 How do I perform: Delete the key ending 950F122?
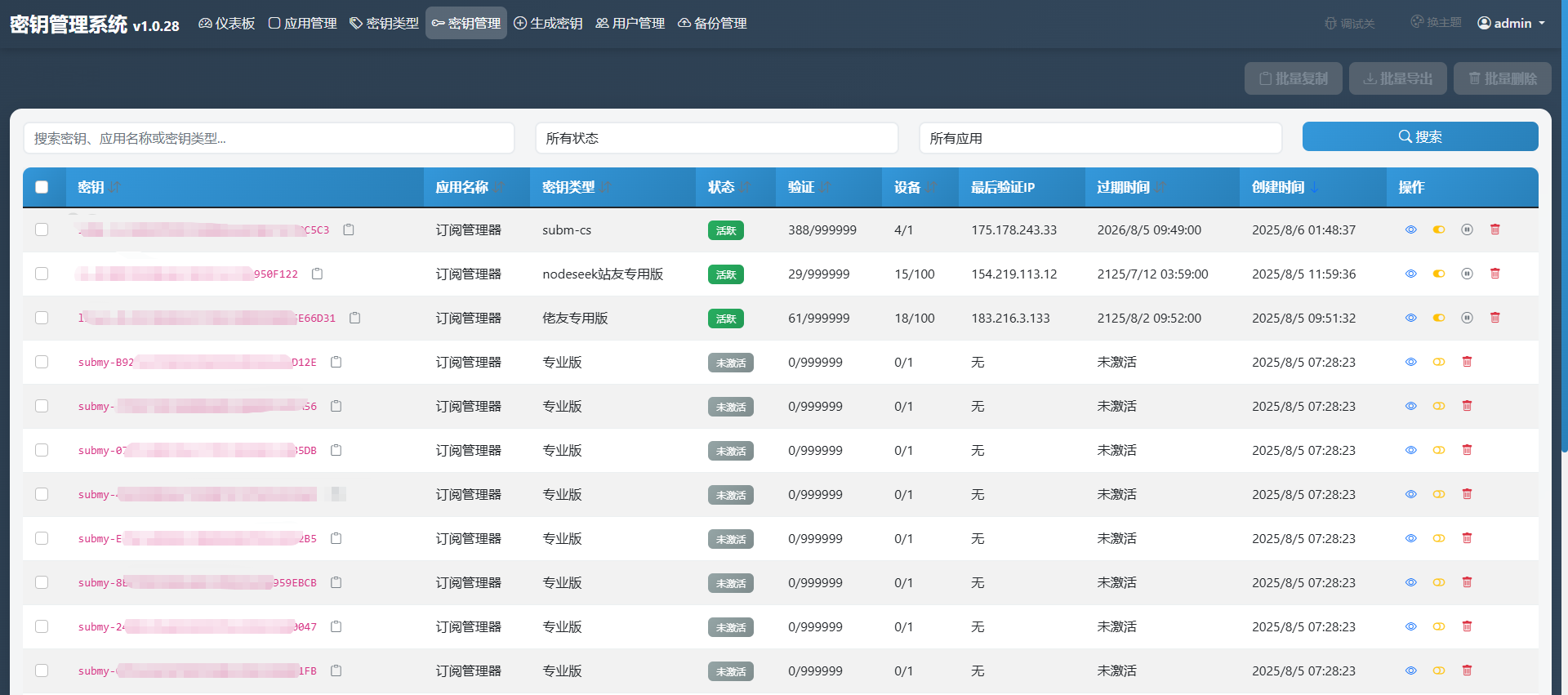1495,274
